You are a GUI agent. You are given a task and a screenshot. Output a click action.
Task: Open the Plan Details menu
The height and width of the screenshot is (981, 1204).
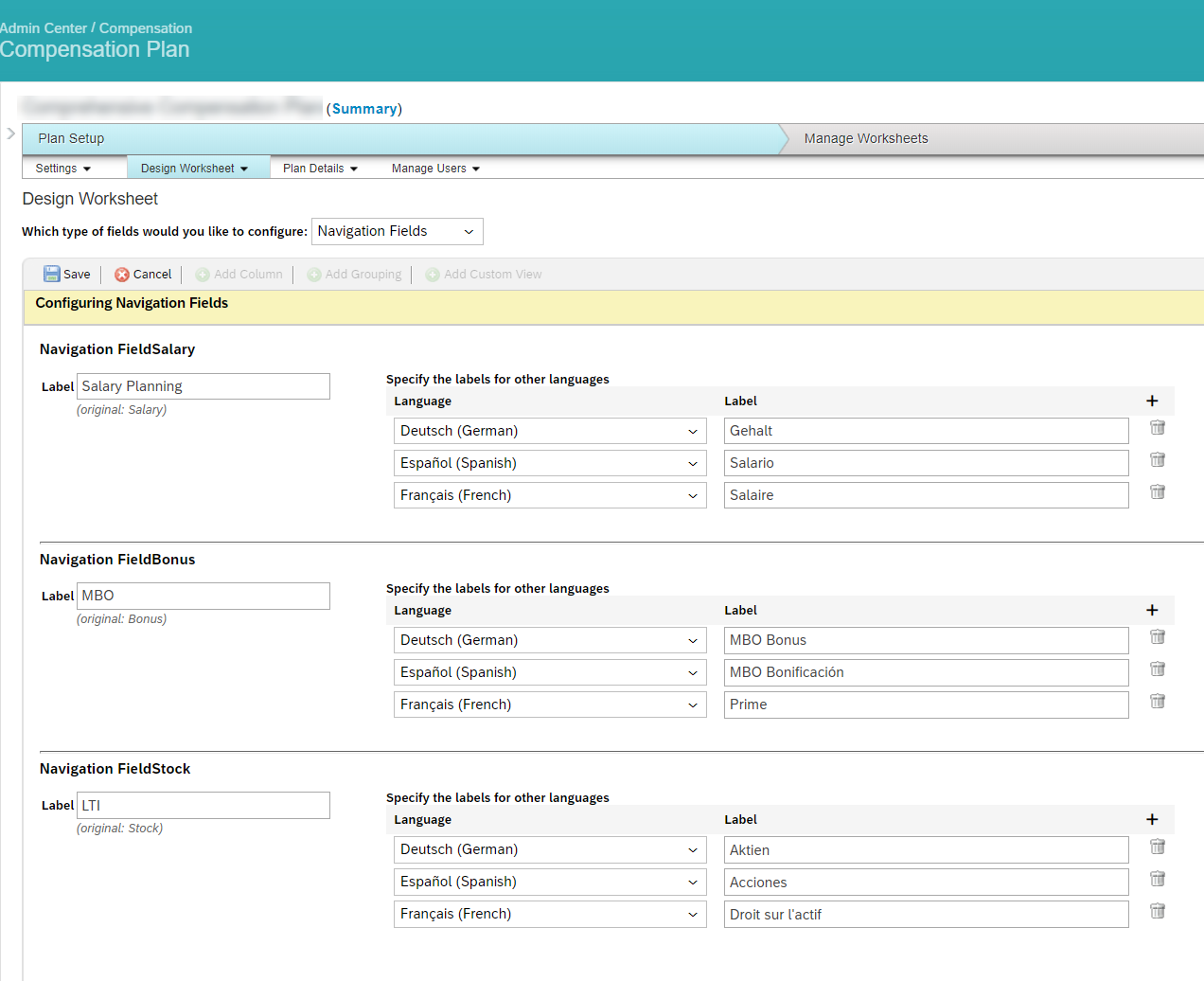click(321, 169)
